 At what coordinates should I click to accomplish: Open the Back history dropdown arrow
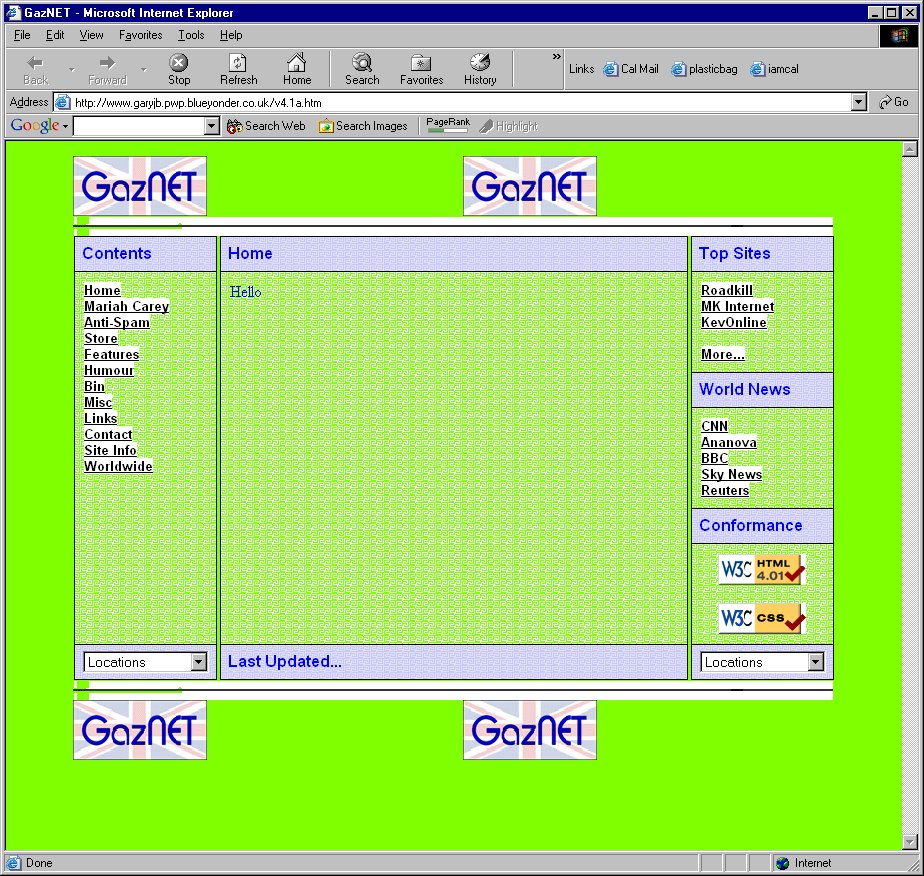click(x=72, y=69)
